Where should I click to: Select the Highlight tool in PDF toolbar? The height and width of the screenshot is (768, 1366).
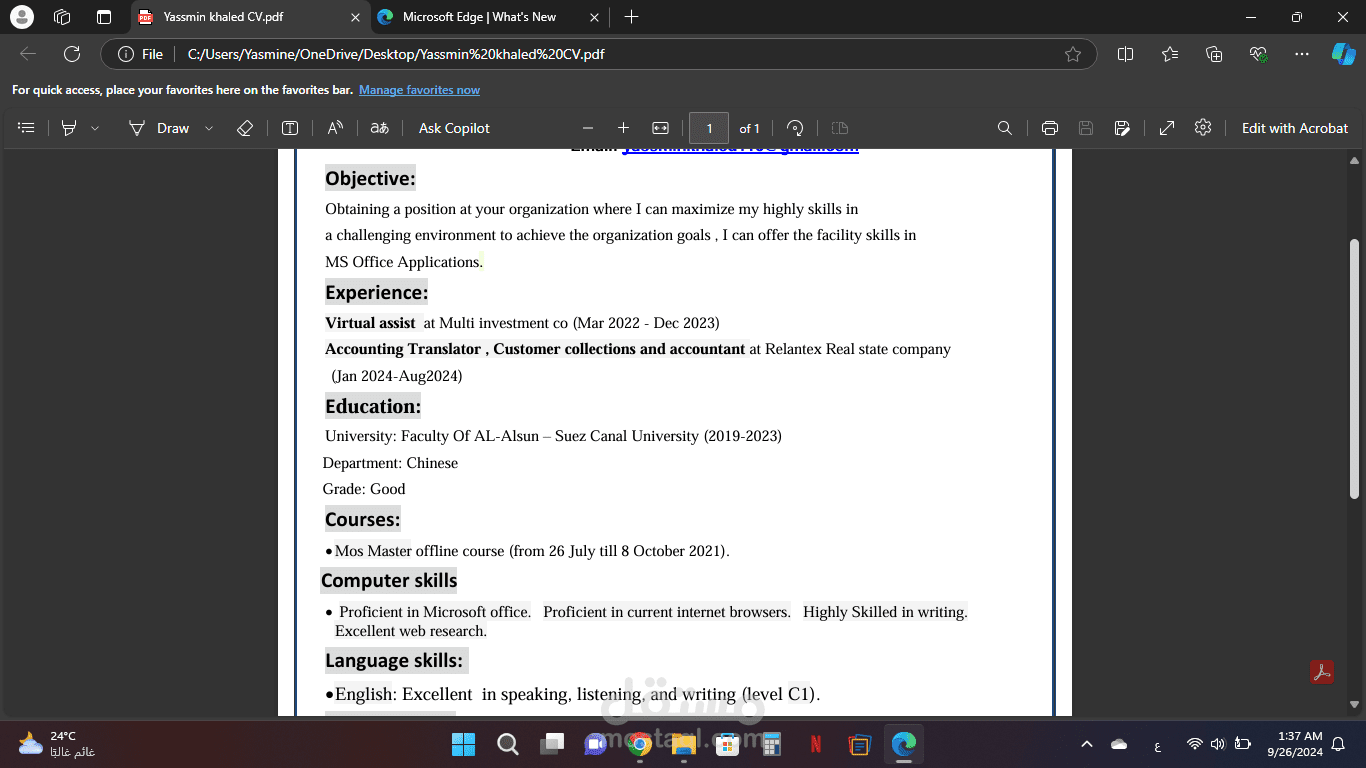coord(69,128)
